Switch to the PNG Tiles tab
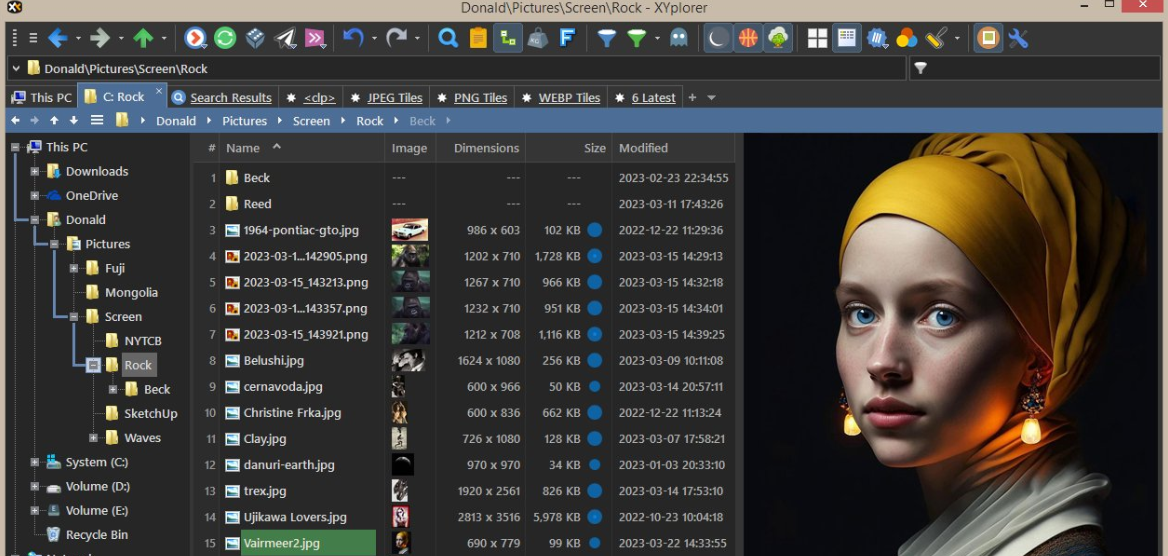The width and height of the screenshot is (1168, 556). tap(472, 98)
